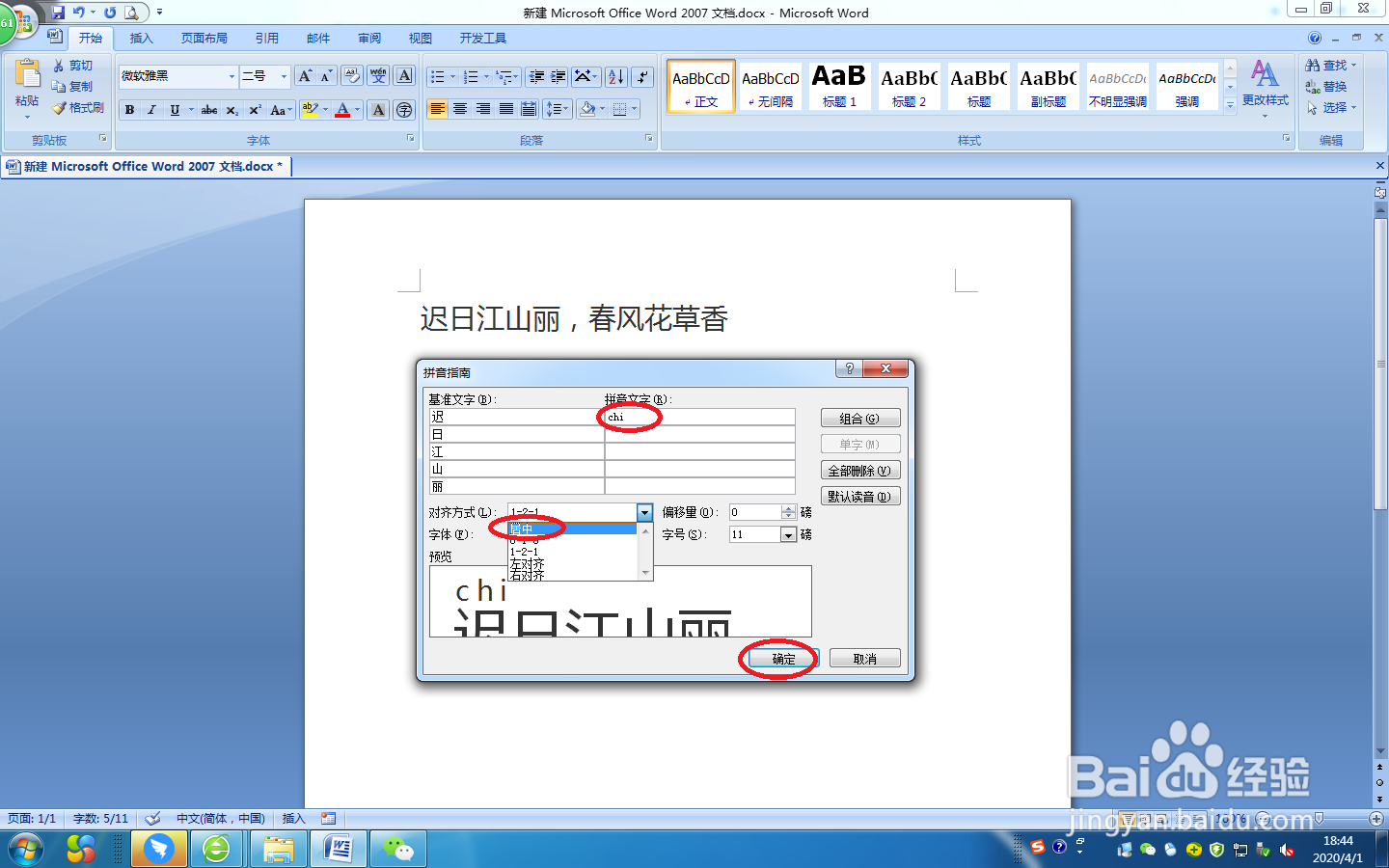The image size is (1389, 868).
Task: Toggle Italic formatting
Action: coord(151,110)
